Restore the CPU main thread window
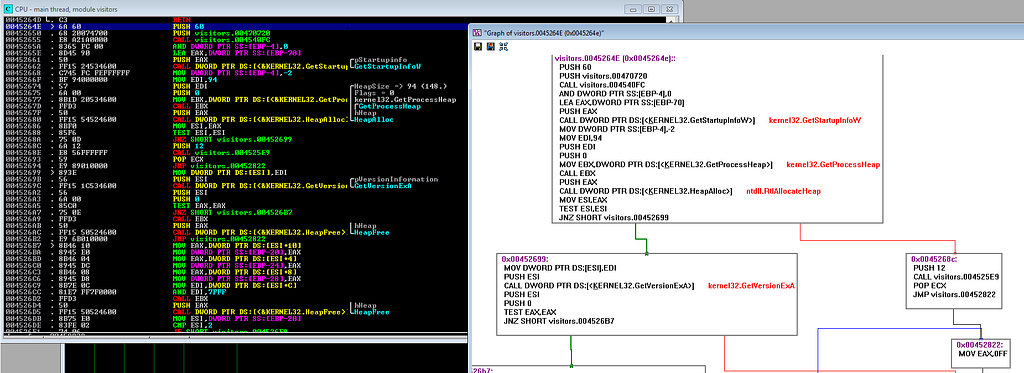This screenshot has height=373, width=1024. (651, 9)
